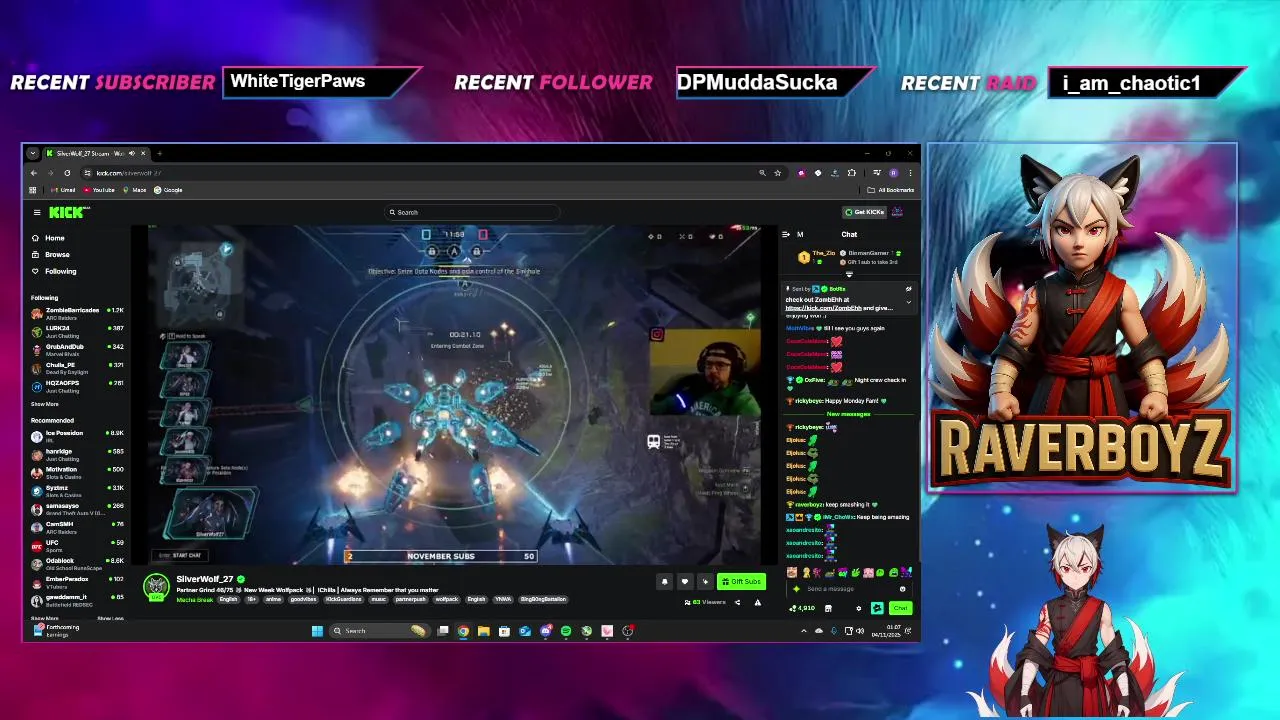Open the Mecha Break category link
1280x720 pixels.
(194, 599)
